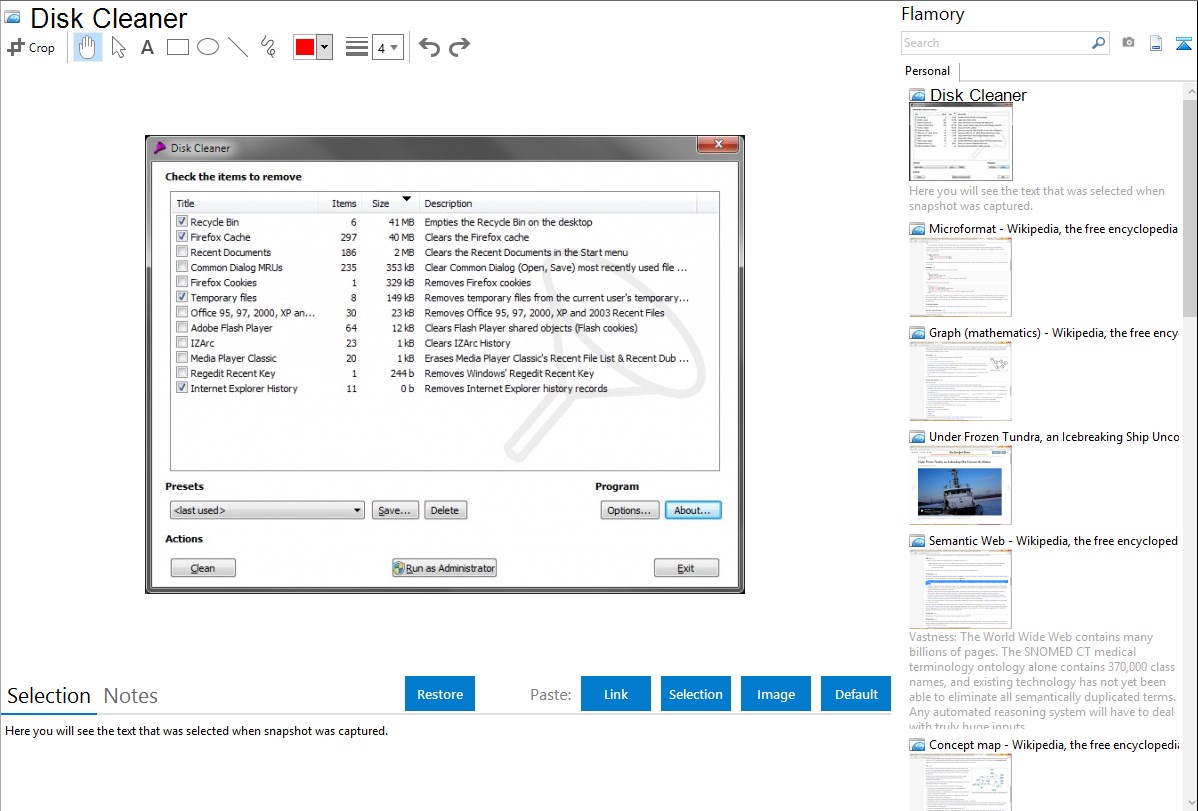
Task: Click the Save... preset button
Action: [x=395, y=510]
